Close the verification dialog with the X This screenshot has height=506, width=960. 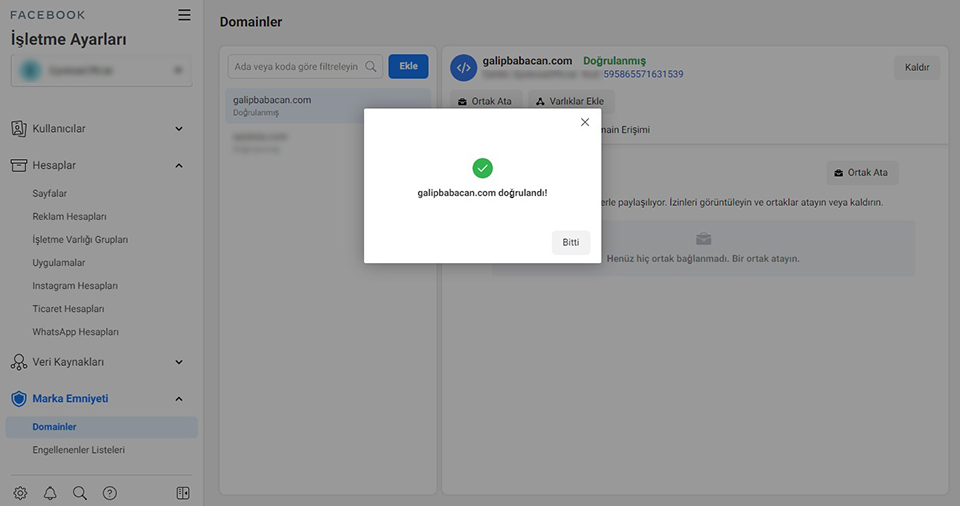[585, 122]
